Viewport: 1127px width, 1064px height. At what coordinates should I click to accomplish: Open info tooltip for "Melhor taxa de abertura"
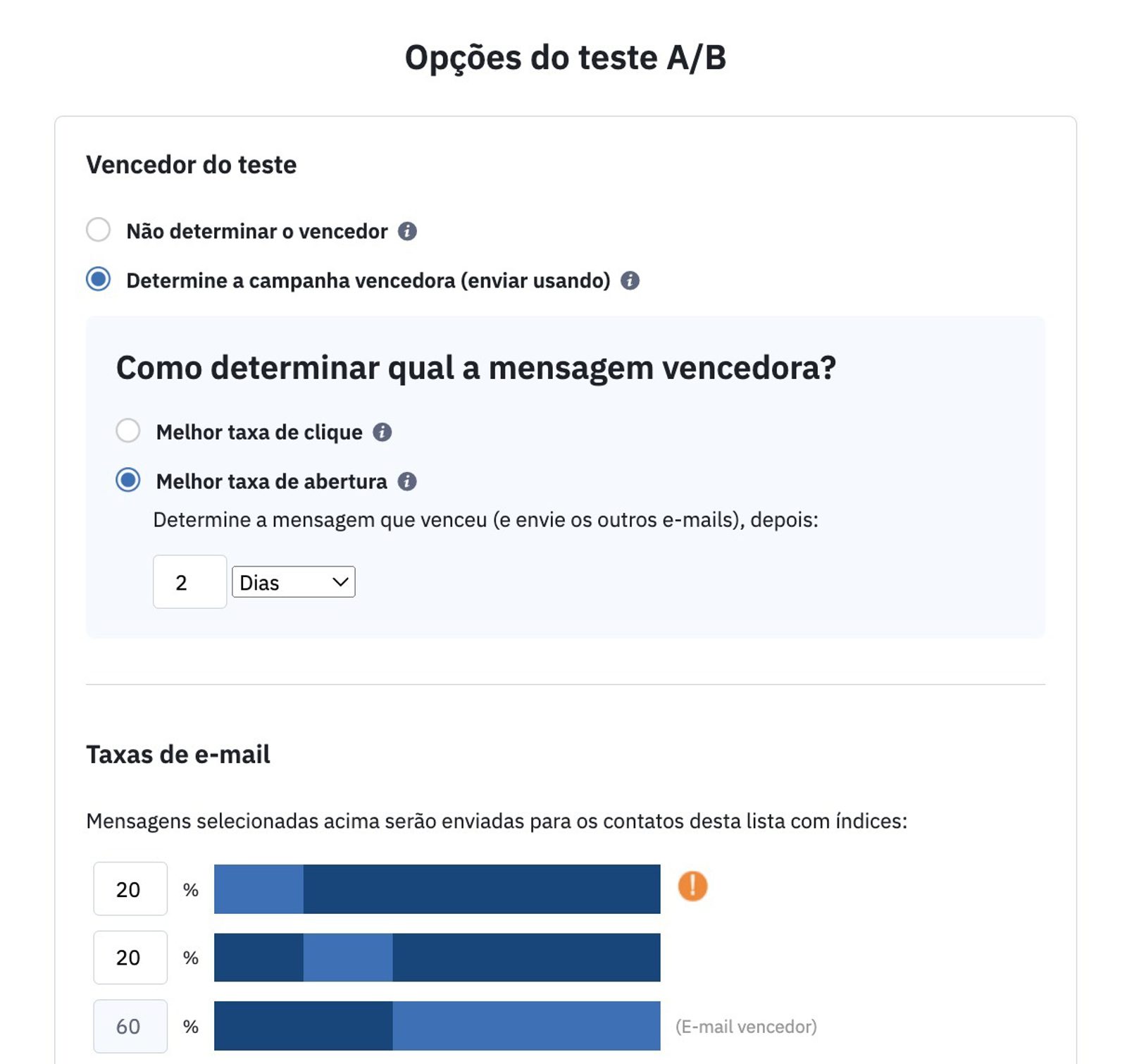(407, 481)
